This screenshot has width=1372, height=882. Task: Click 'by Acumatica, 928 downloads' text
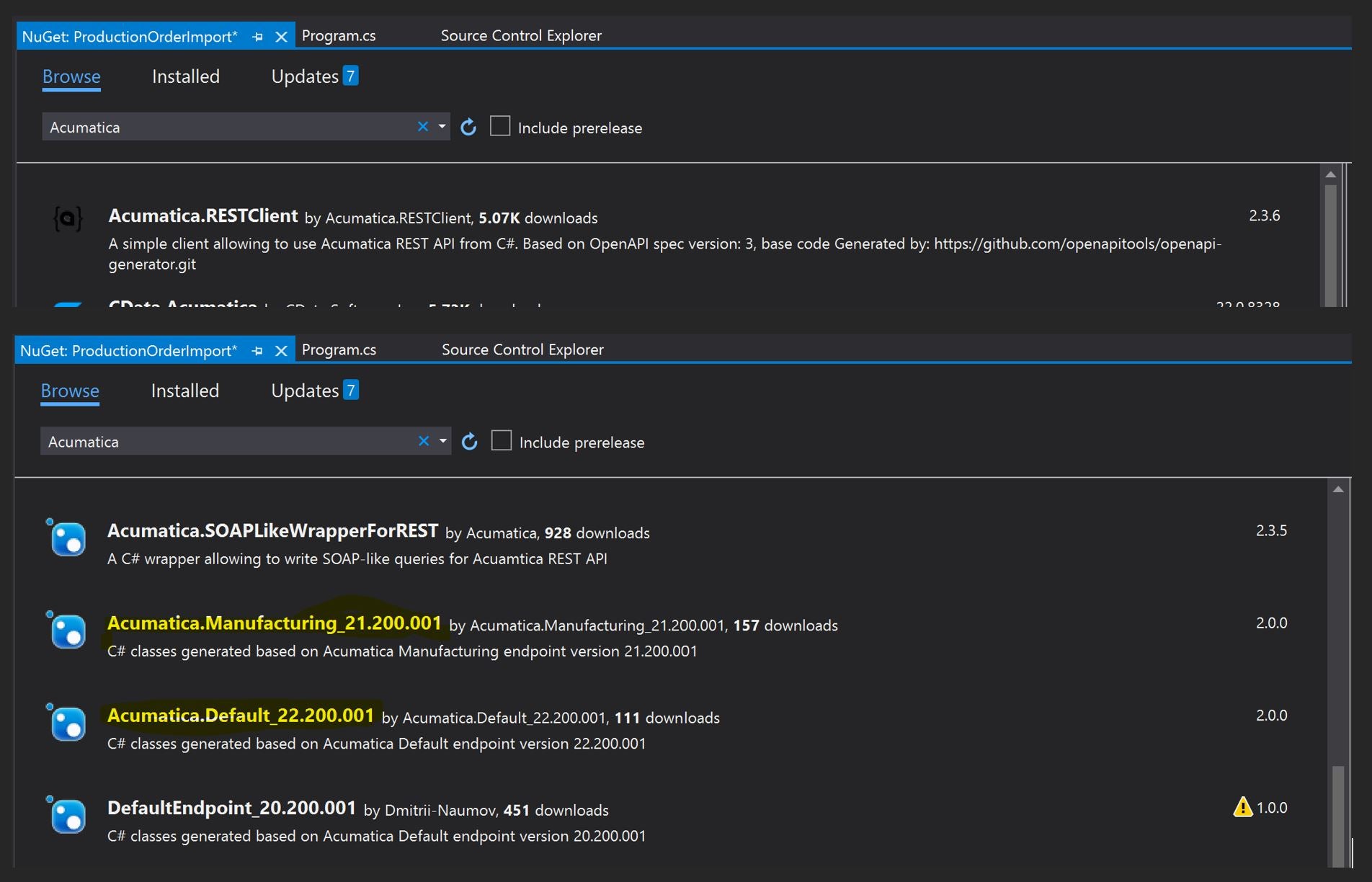(548, 533)
